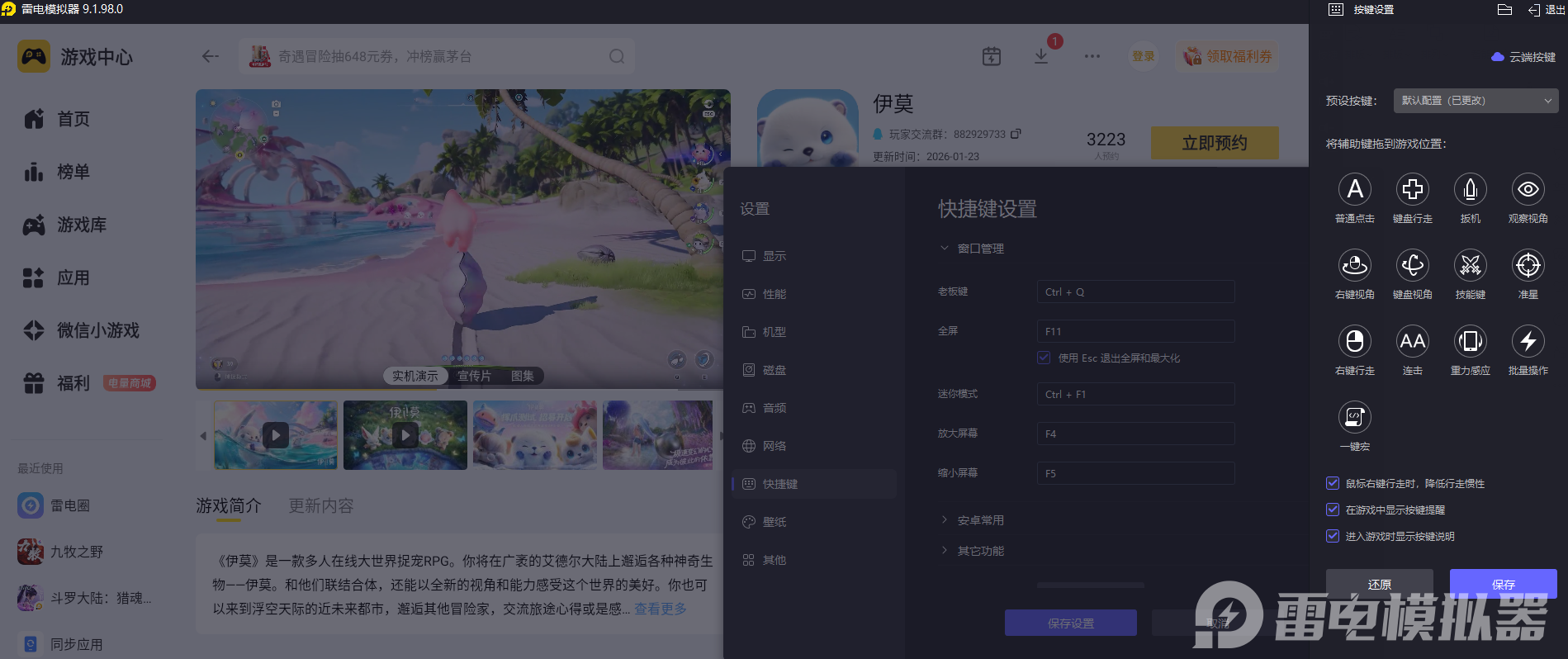The image size is (1568, 659).
Task: Select the 一键宏 macro icon
Action: [x=1354, y=418]
